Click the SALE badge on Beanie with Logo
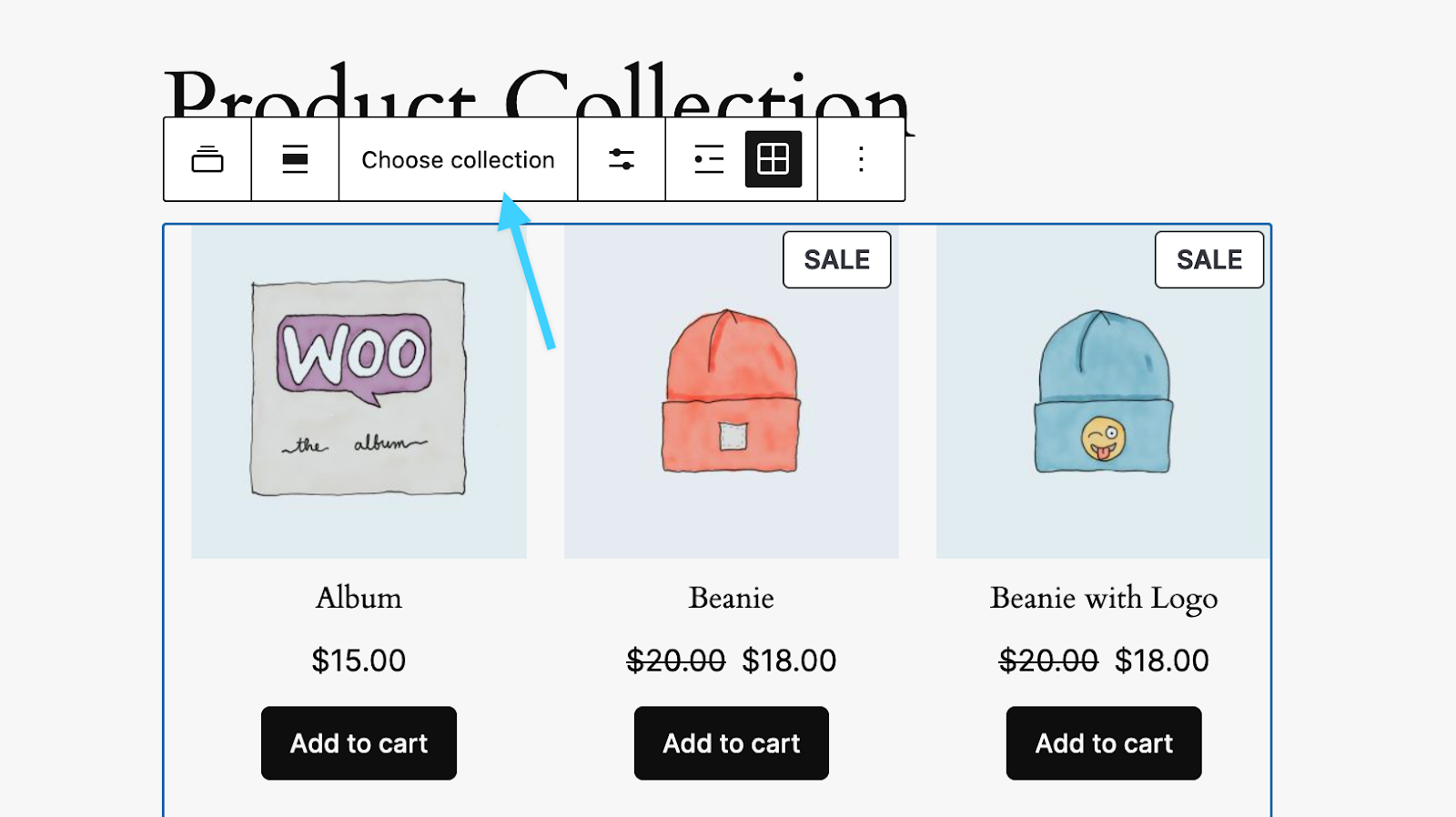Image resolution: width=1456 pixels, height=817 pixels. pos(1208,259)
